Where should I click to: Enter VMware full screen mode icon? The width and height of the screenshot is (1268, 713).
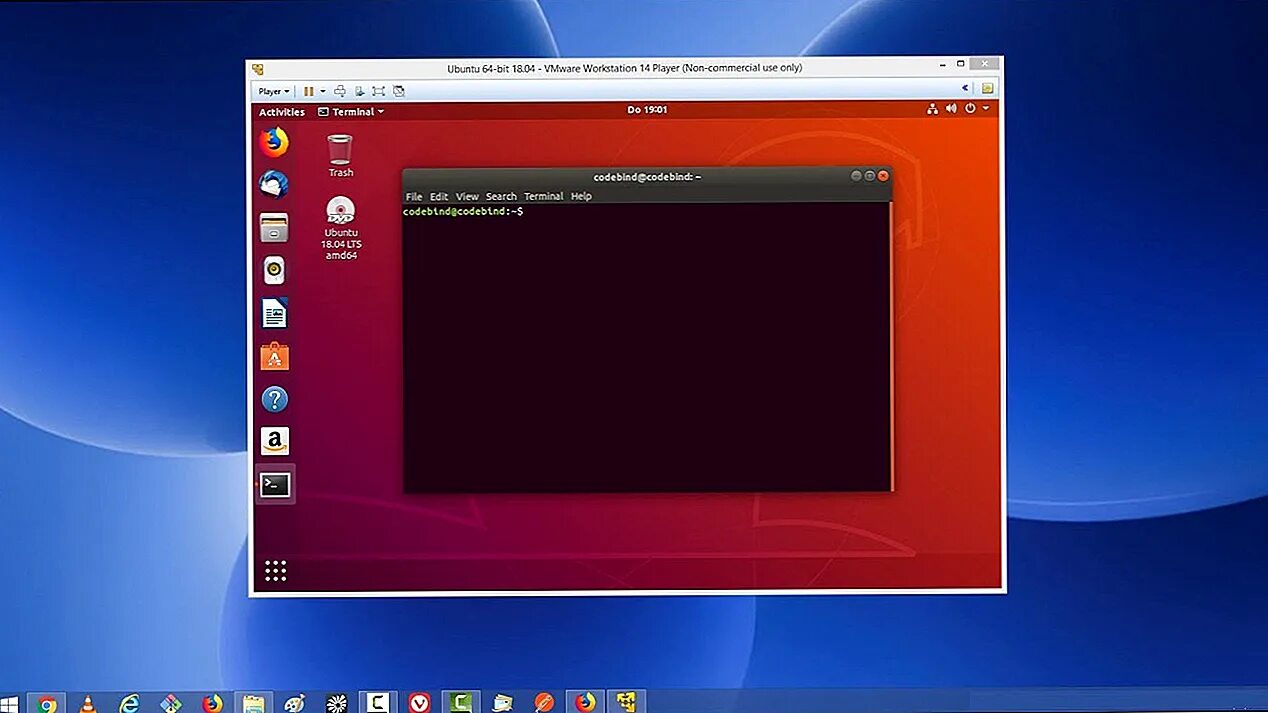(x=378, y=91)
